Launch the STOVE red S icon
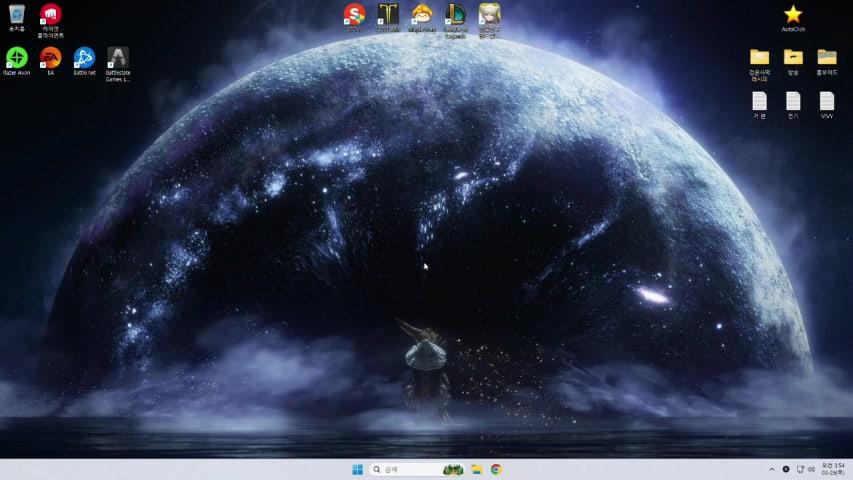 354,14
